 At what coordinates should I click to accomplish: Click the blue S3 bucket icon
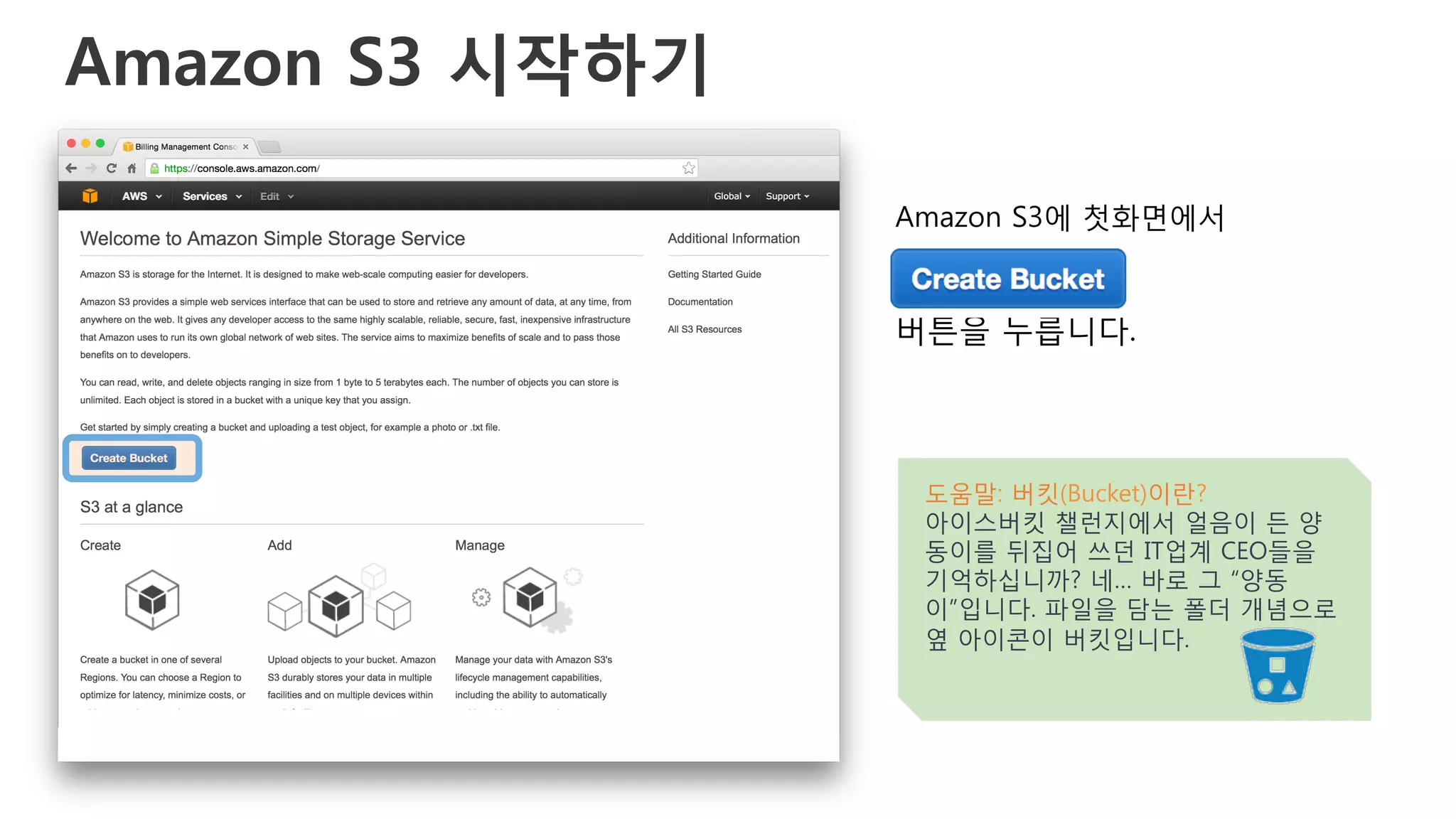pyautogui.click(x=1278, y=666)
